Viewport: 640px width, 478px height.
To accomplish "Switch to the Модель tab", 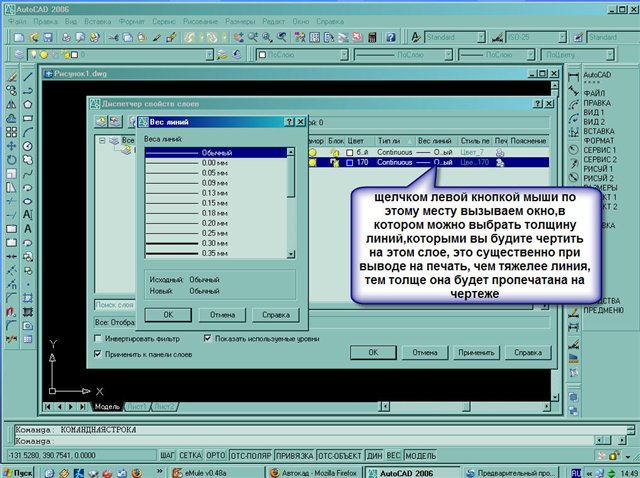I will (107, 407).
